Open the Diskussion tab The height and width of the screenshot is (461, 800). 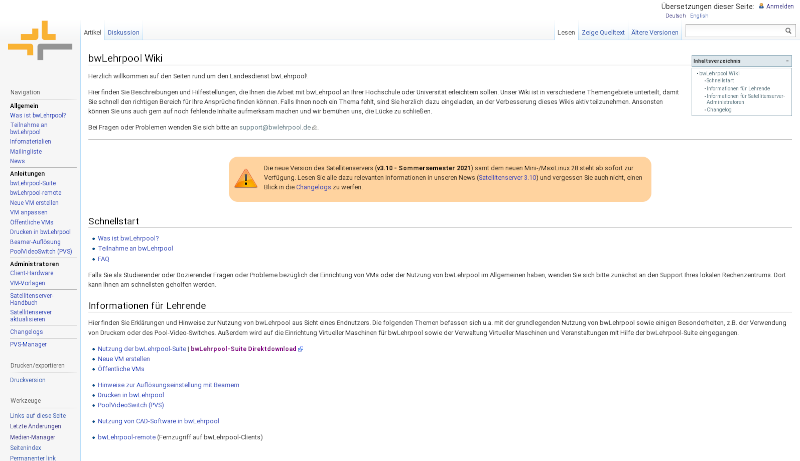[x=123, y=32]
